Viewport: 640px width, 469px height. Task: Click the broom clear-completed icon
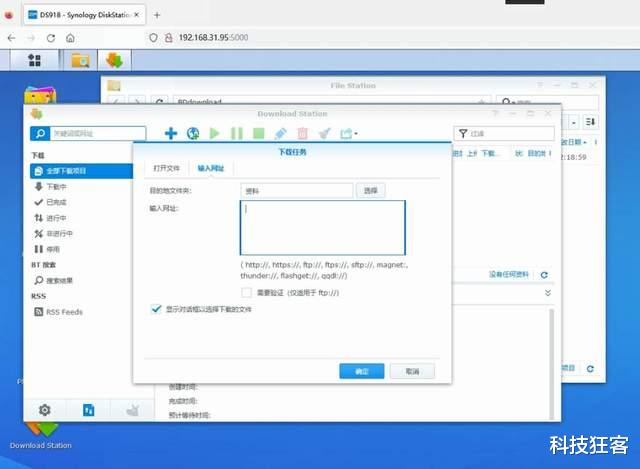324,133
